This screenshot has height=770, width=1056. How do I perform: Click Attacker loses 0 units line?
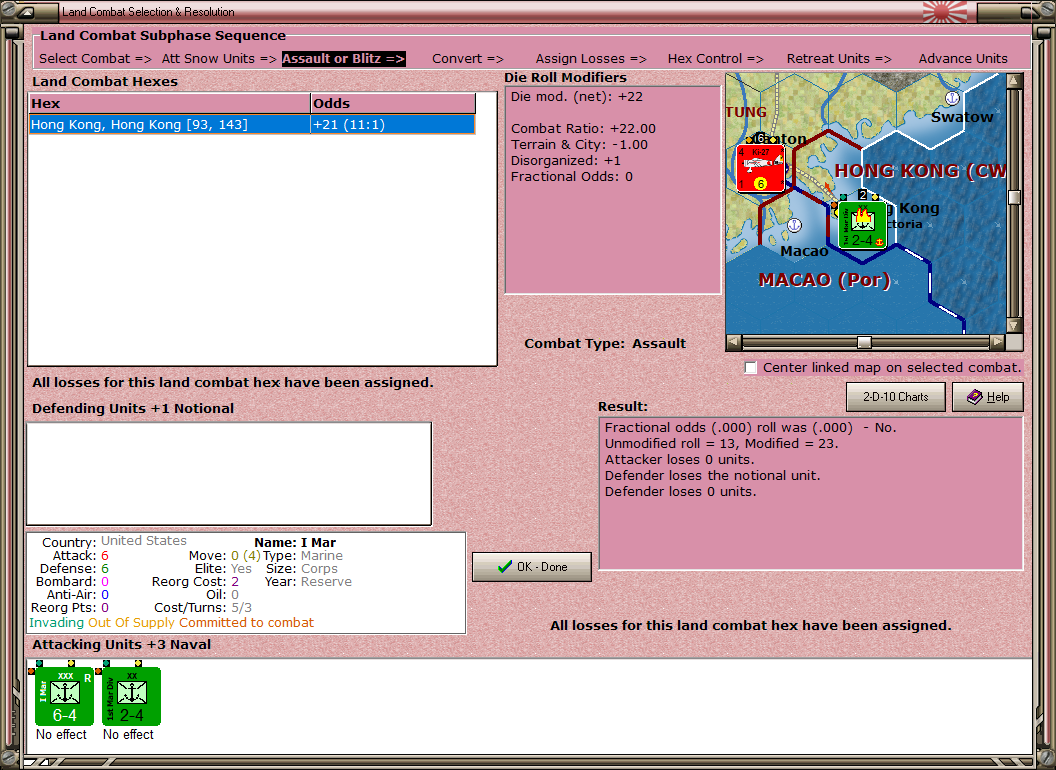(680, 460)
